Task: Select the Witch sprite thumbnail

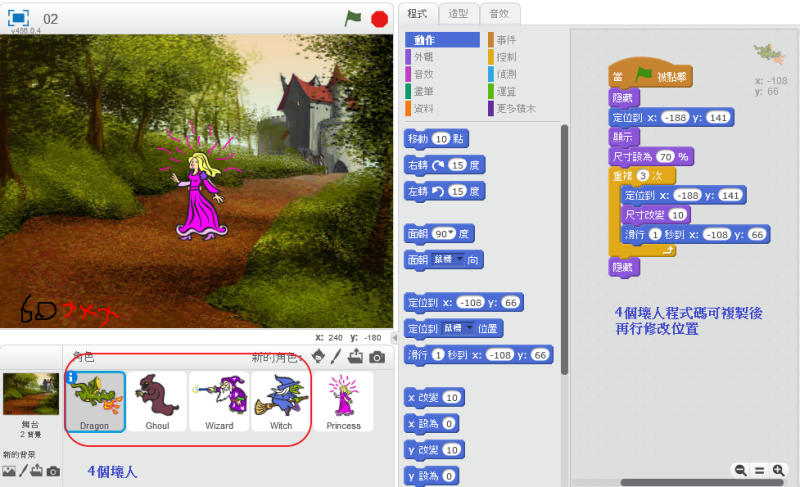Action: coord(281,400)
